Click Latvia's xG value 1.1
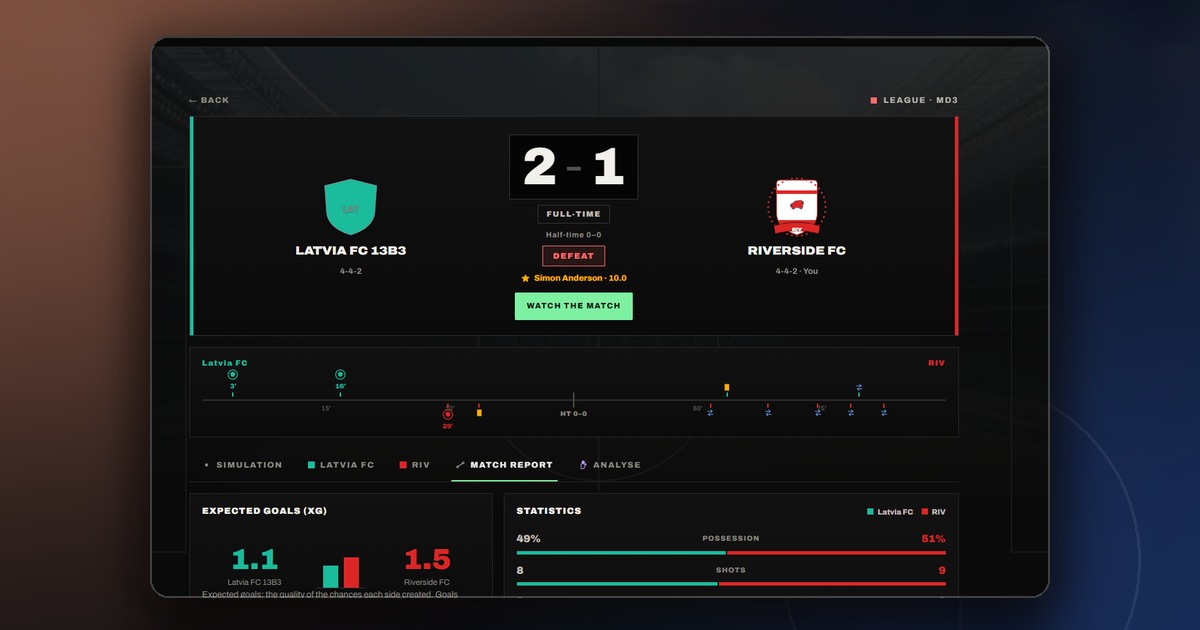The height and width of the screenshot is (630, 1200). (x=254, y=560)
